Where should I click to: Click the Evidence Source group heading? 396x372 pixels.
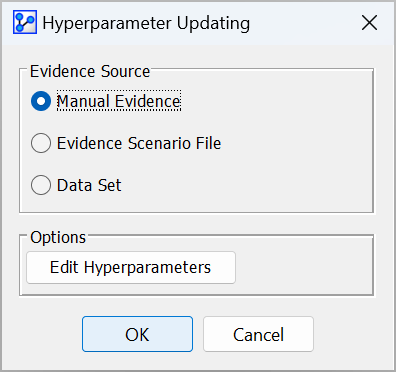(90, 71)
